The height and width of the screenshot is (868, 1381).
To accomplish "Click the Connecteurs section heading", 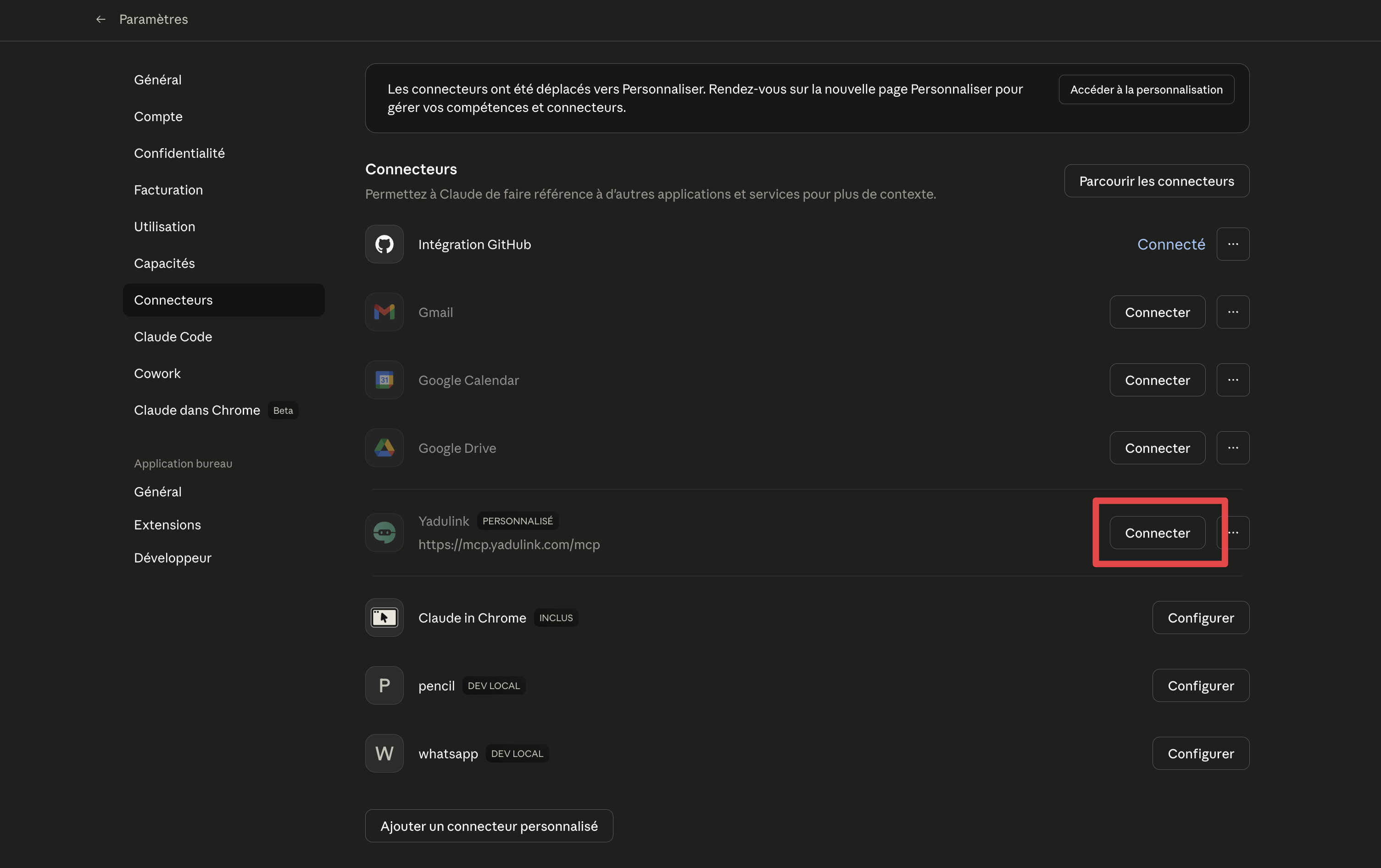I will (x=411, y=169).
